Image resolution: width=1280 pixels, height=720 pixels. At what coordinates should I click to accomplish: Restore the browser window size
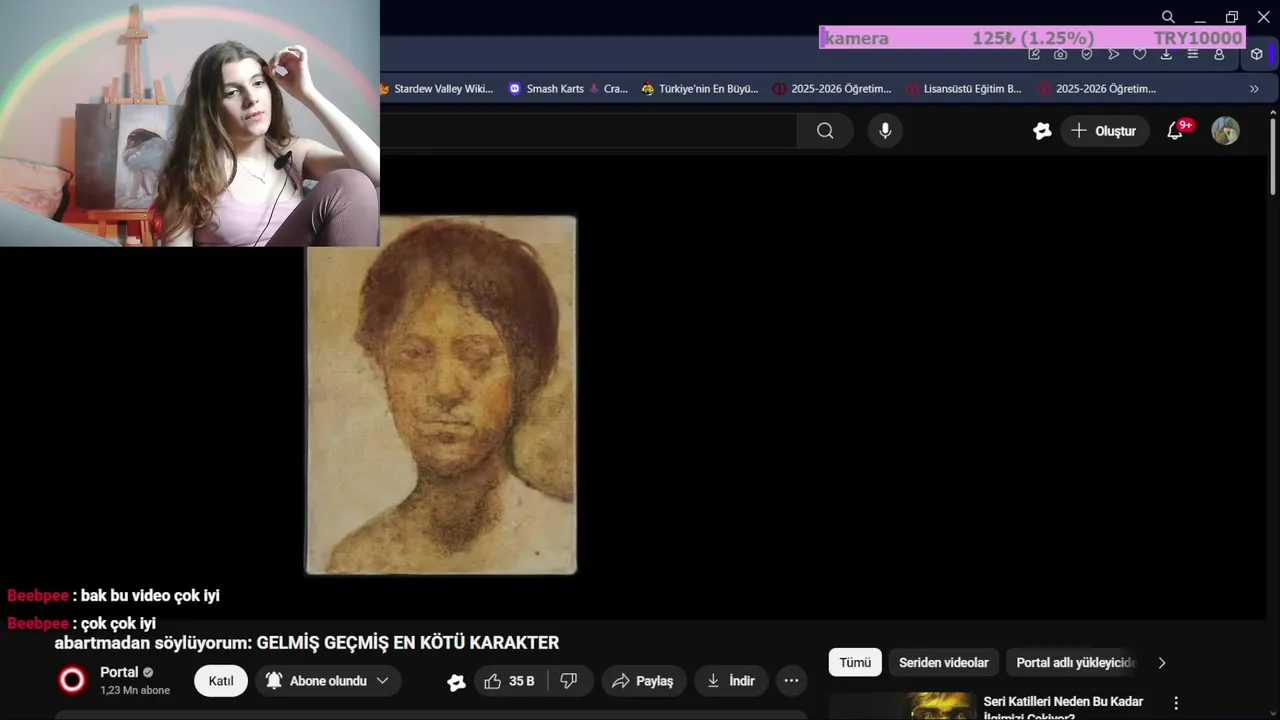(1232, 17)
